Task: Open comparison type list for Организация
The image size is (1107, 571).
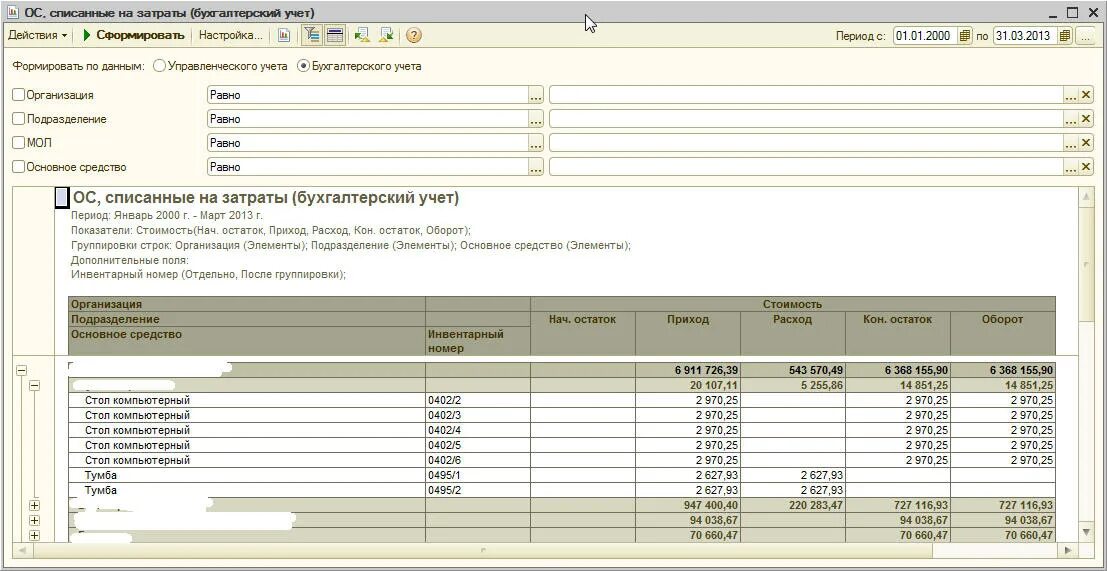Action: (x=536, y=95)
